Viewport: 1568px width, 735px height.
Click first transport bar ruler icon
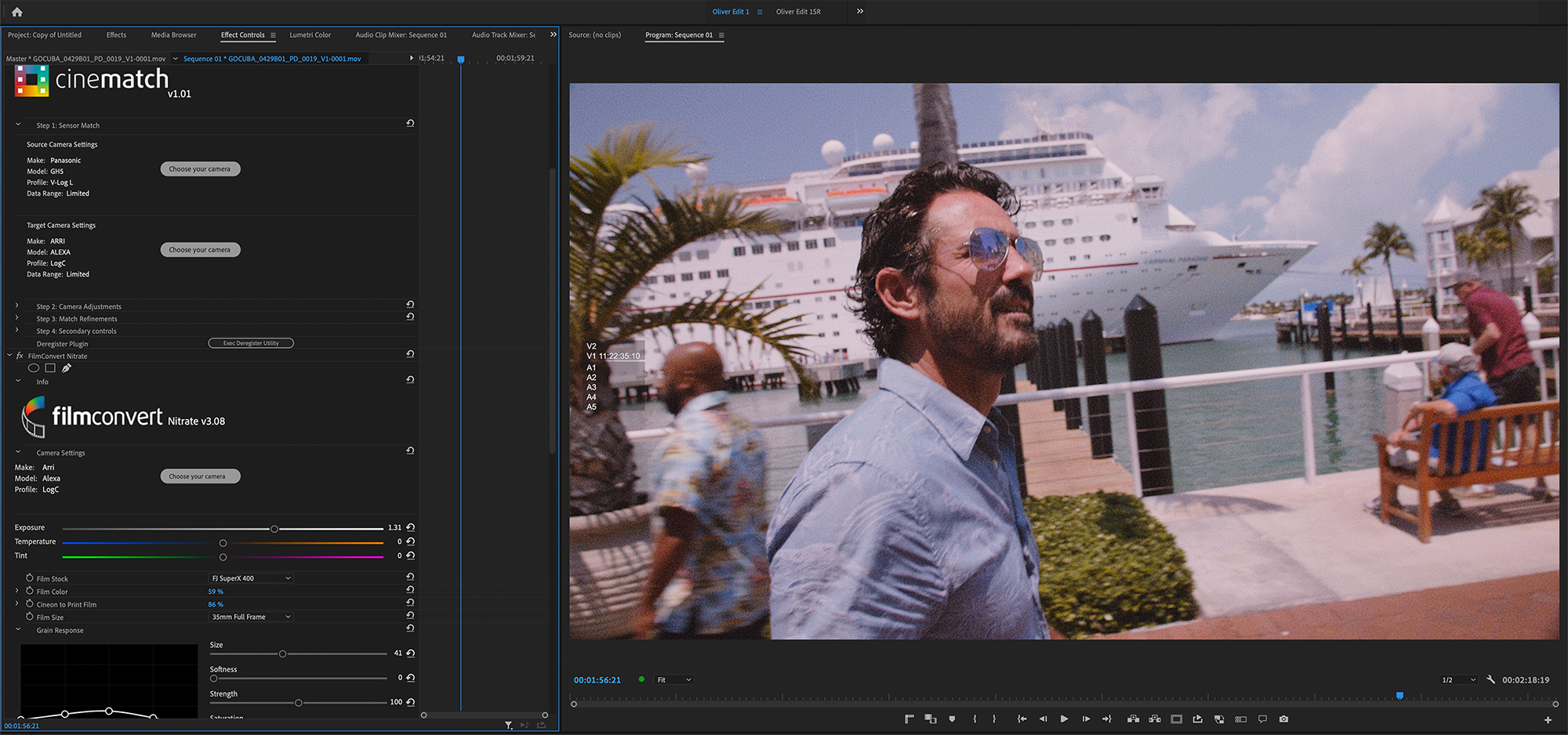[909, 719]
